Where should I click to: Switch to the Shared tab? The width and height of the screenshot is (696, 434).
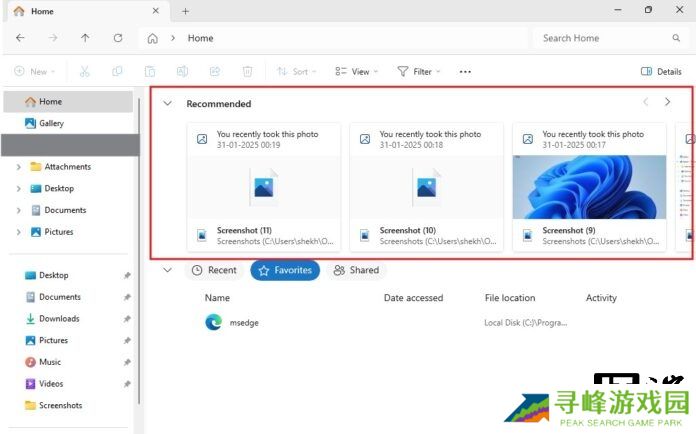pos(356,270)
